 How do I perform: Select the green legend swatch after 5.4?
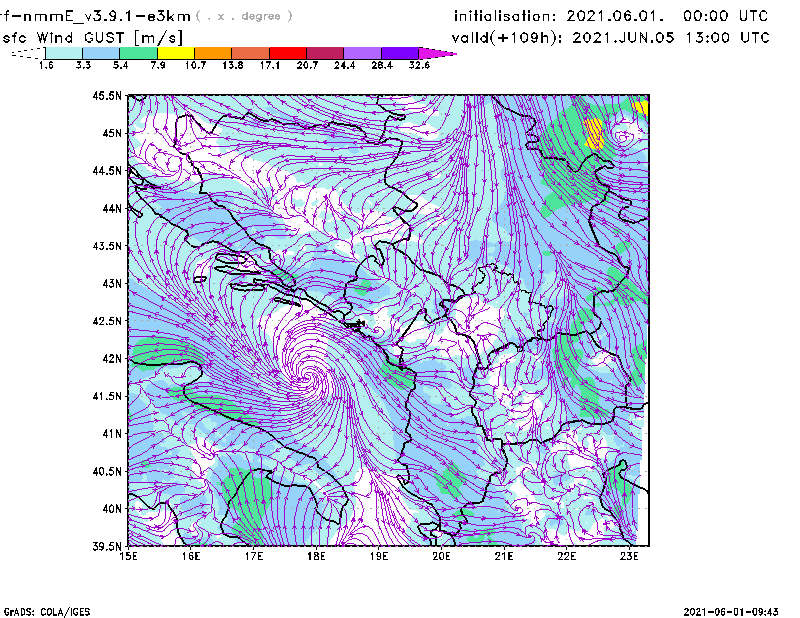click(x=138, y=53)
